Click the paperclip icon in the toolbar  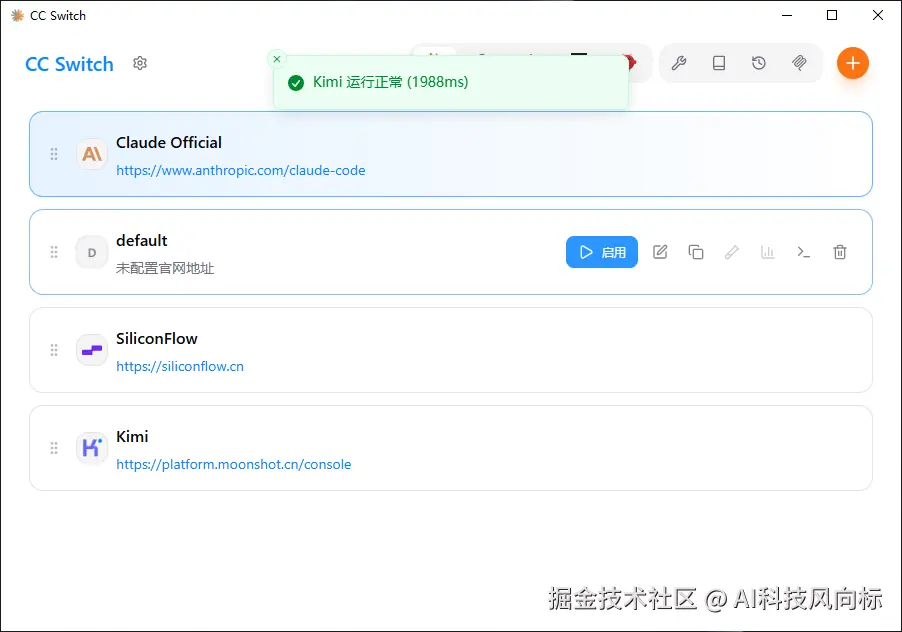pos(799,62)
